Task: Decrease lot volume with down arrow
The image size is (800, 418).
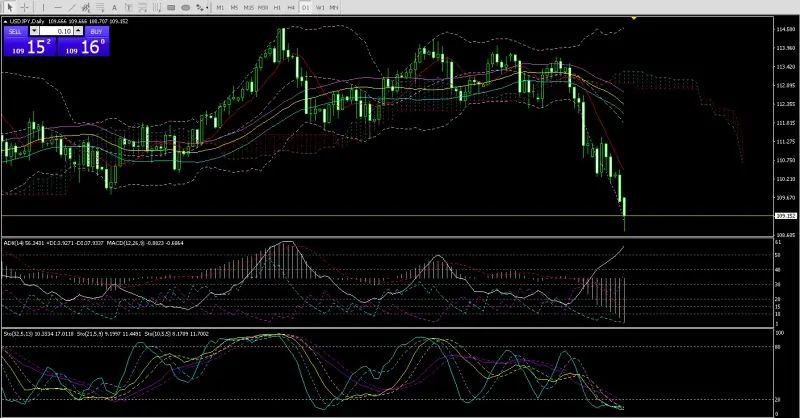Action: click(33, 31)
